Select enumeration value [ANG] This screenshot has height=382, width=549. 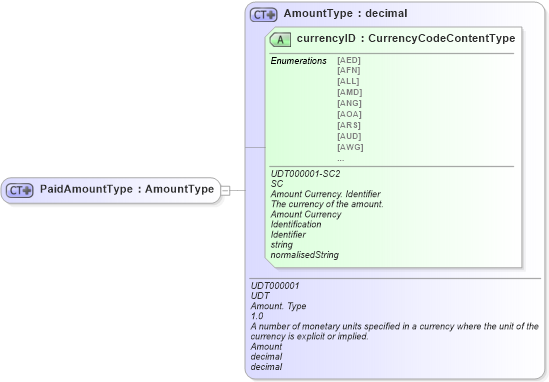point(349,103)
